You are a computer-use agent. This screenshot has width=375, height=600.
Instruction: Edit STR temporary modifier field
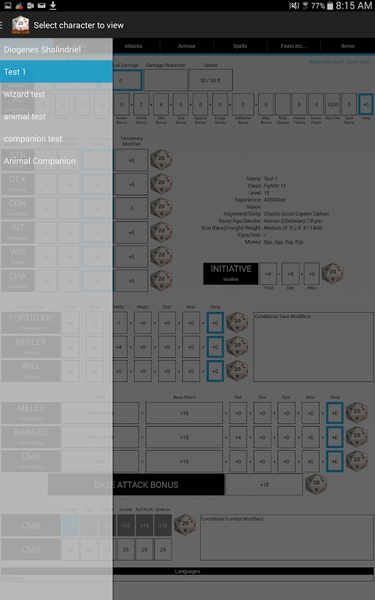click(x=131, y=160)
